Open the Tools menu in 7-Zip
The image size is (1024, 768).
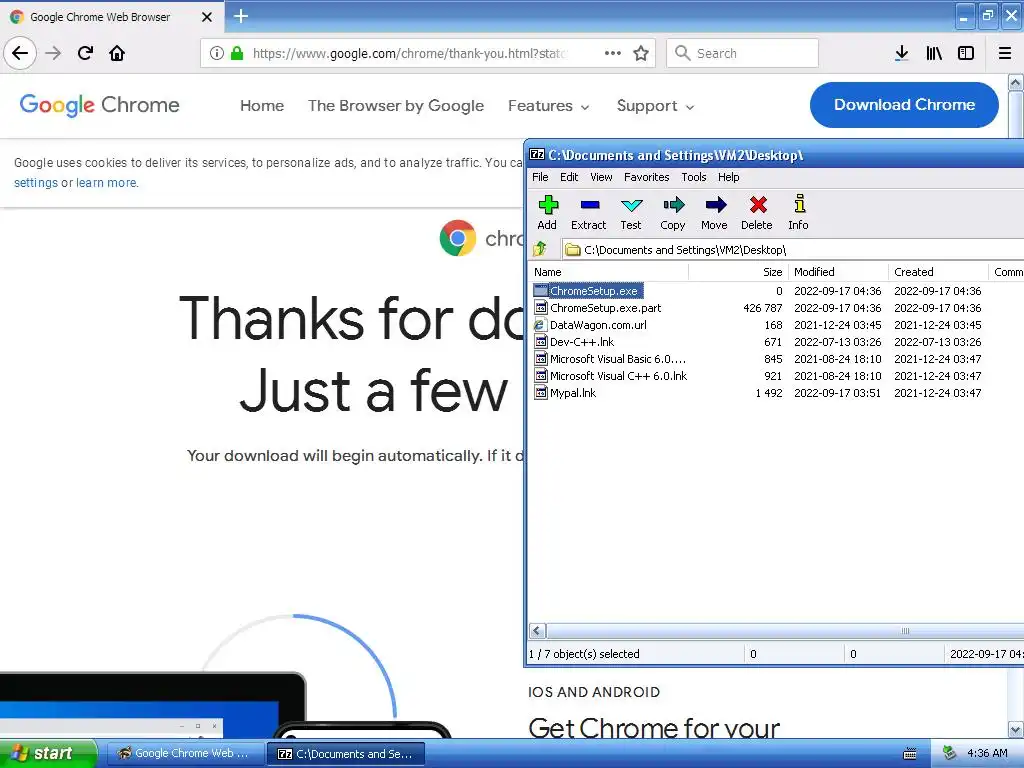(x=694, y=177)
